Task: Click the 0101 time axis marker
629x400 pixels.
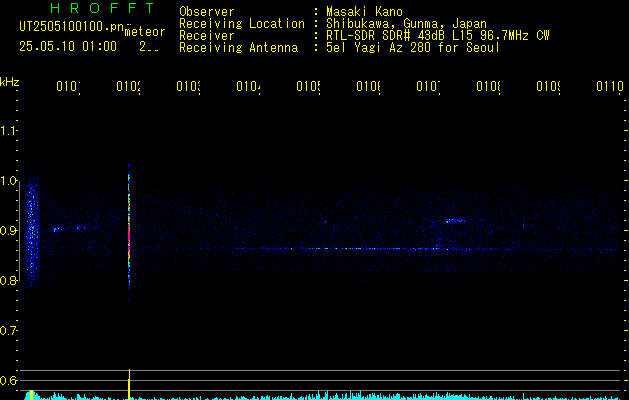Action: tap(68, 86)
